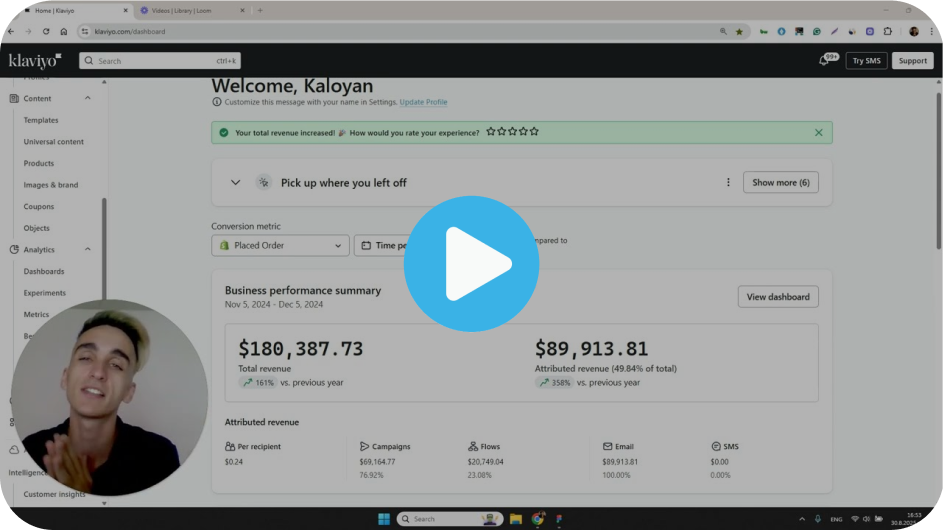This screenshot has height=530, width=944.
Task: Open the three-dot menu beside Show more
Action: pos(728,183)
